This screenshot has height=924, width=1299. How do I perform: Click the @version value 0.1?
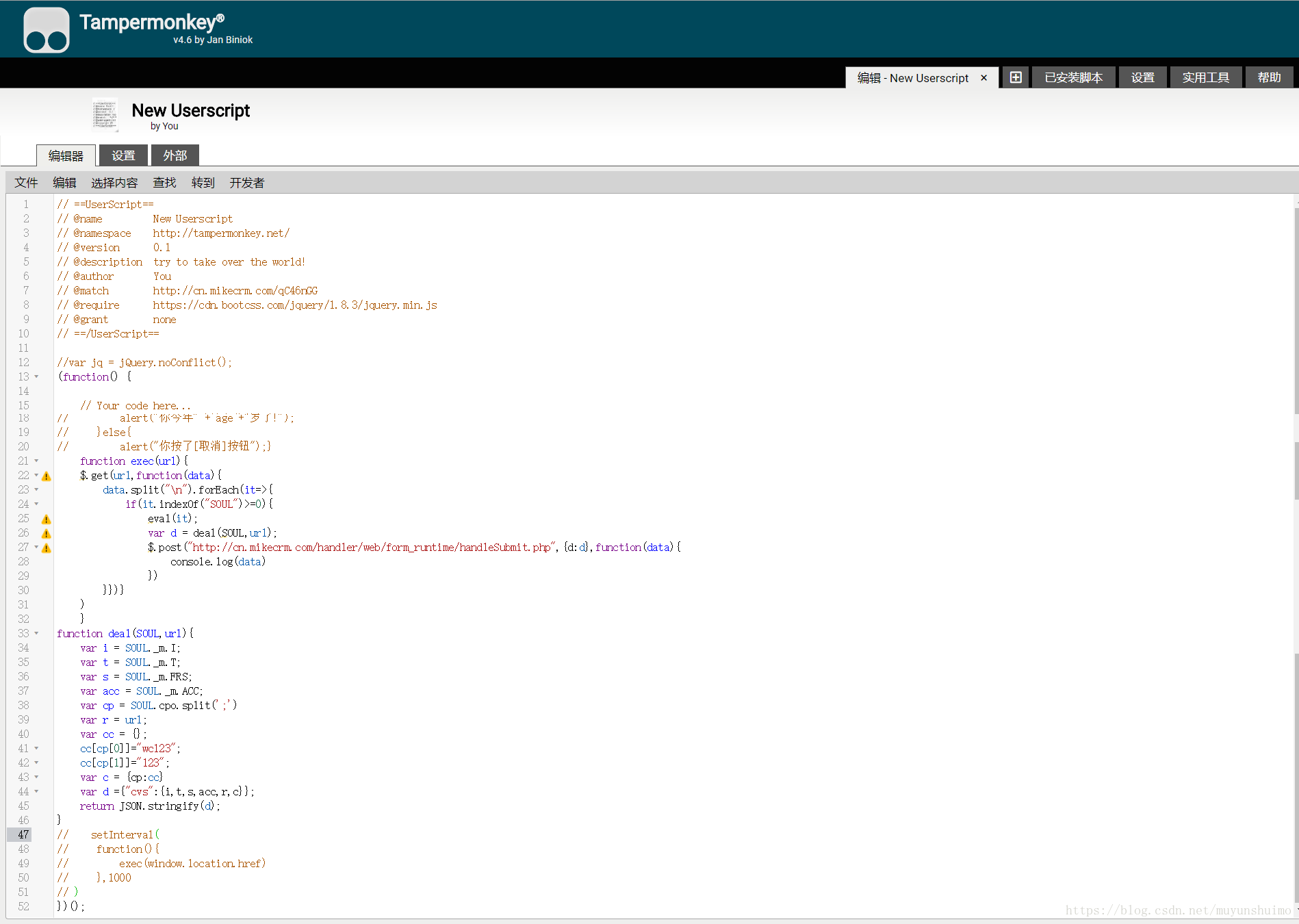click(x=162, y=247)
